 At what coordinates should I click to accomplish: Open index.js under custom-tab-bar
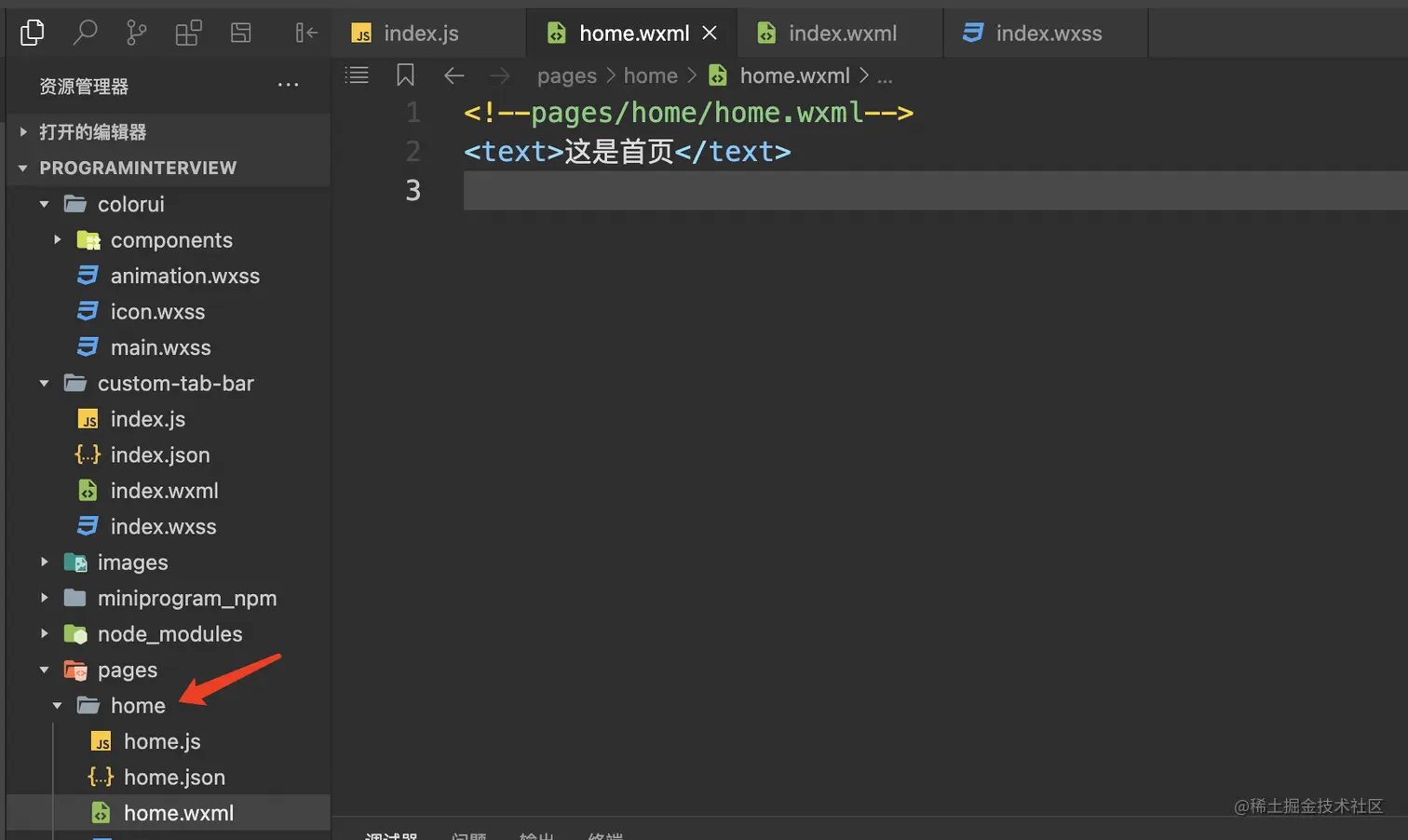click(168, 419)
